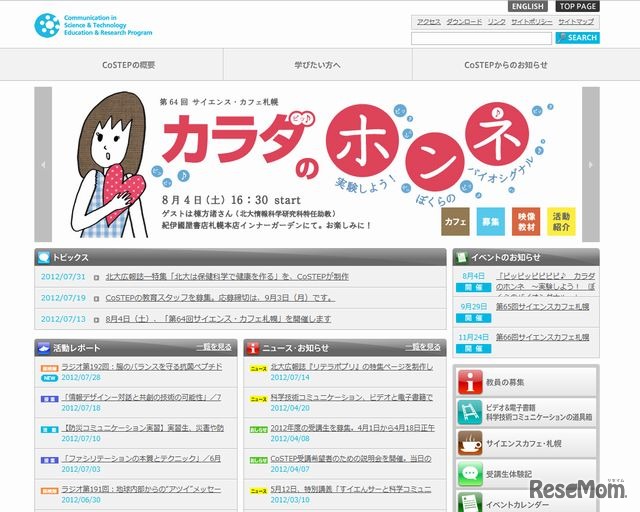
Task: Click the カラダのホンネ banner image
Action: (x=317, y=165)
